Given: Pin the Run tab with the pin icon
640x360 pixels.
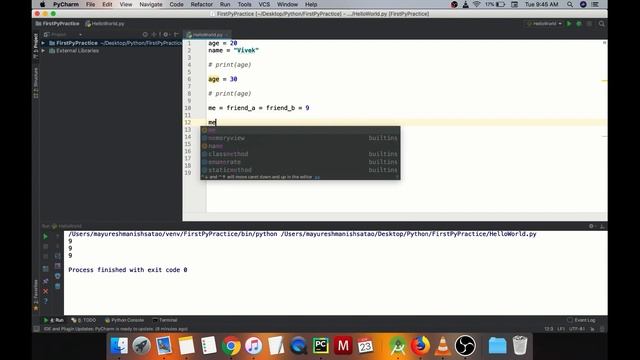Looking at the screenshot, I should point(45,281).
